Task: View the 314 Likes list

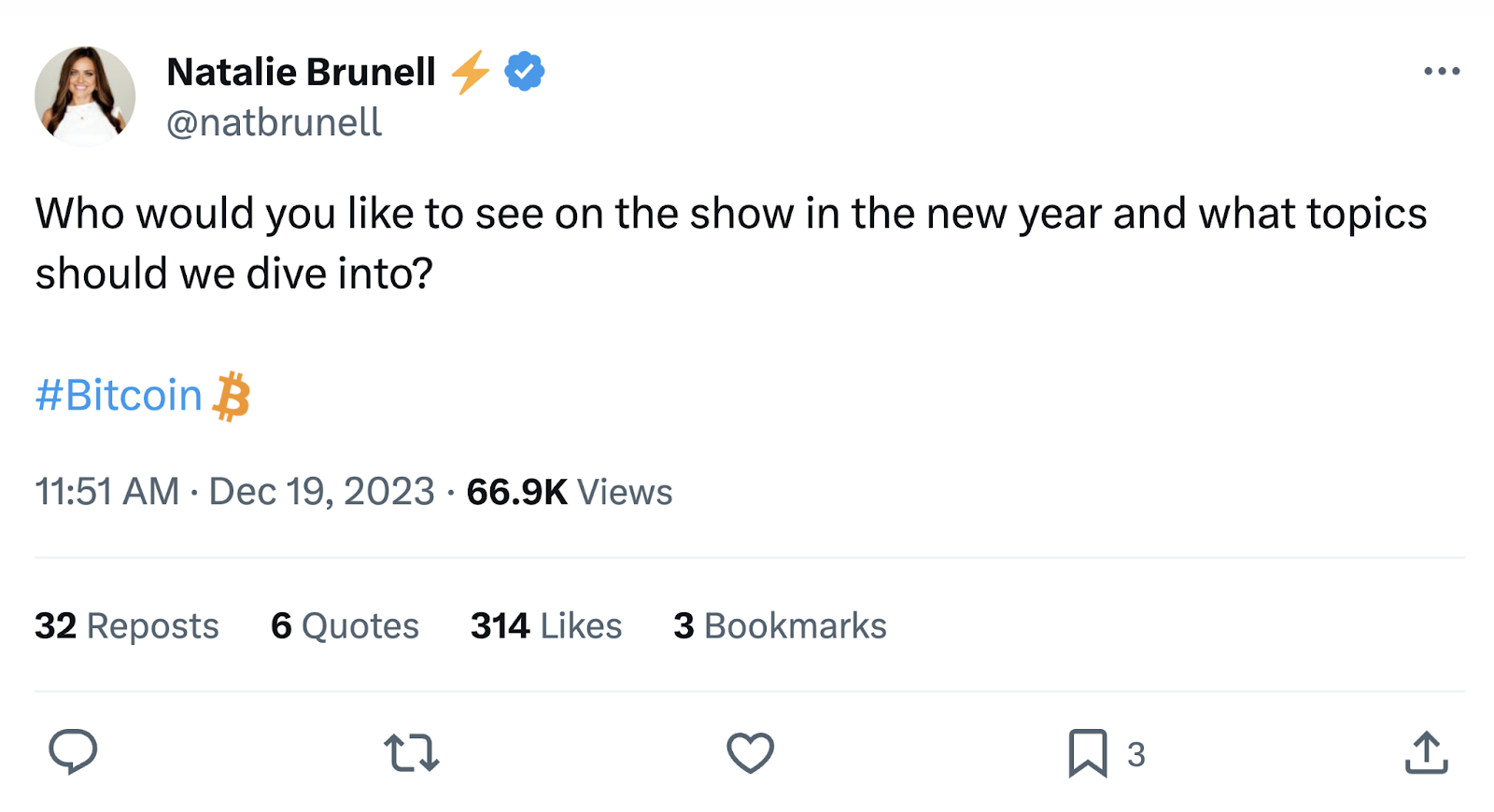Action: (545, 626)
